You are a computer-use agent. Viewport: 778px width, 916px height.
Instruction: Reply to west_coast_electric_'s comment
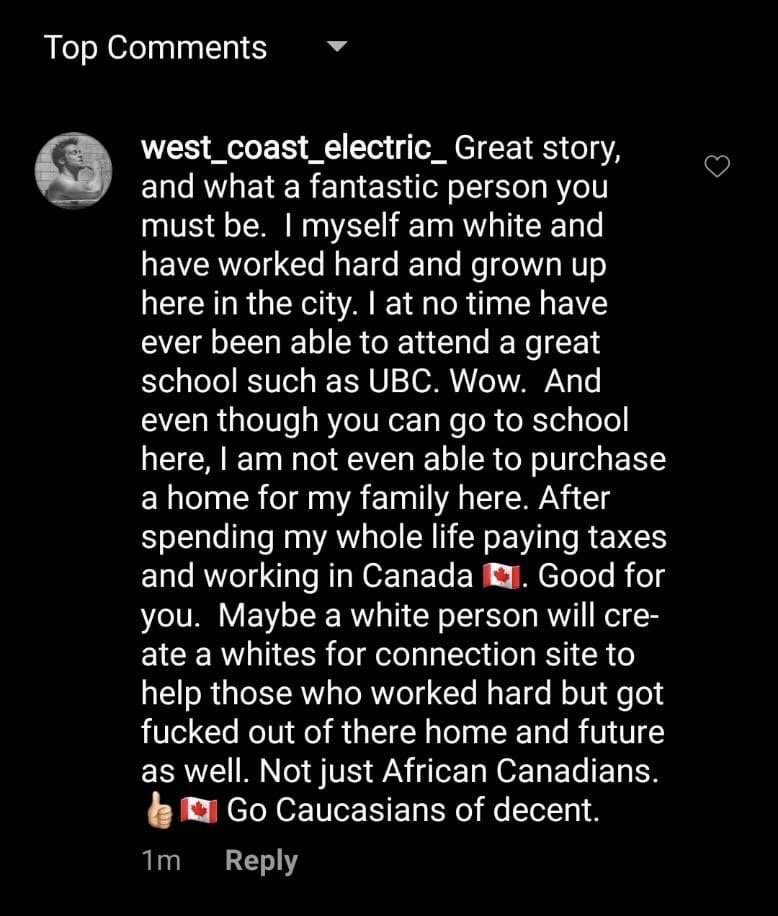(261, 860)
